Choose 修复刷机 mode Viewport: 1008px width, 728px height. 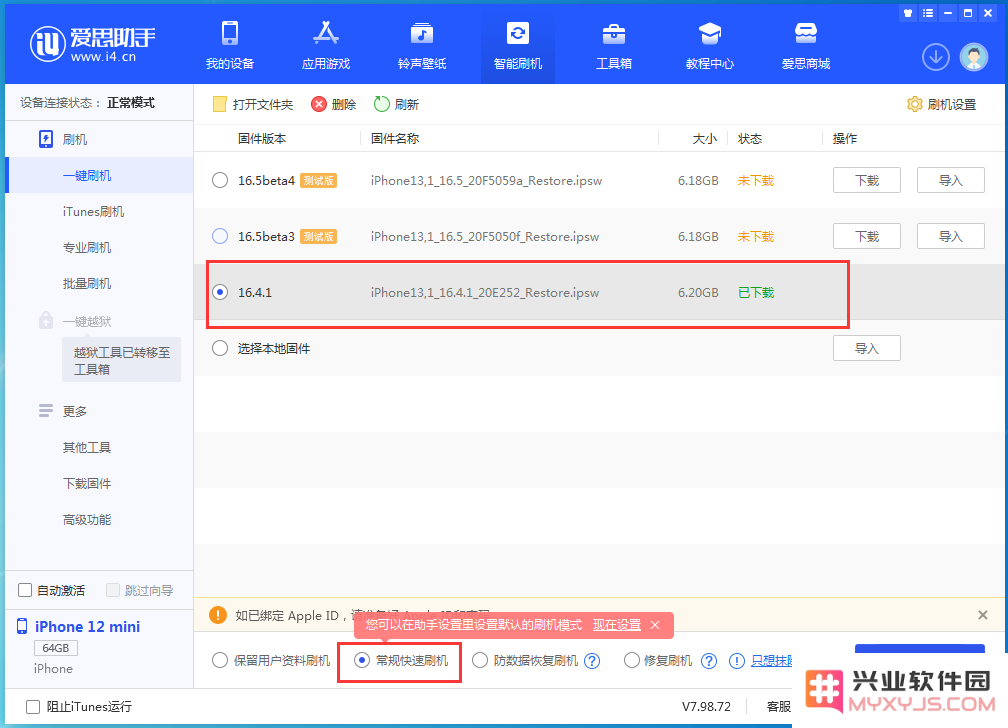point(632,660)
